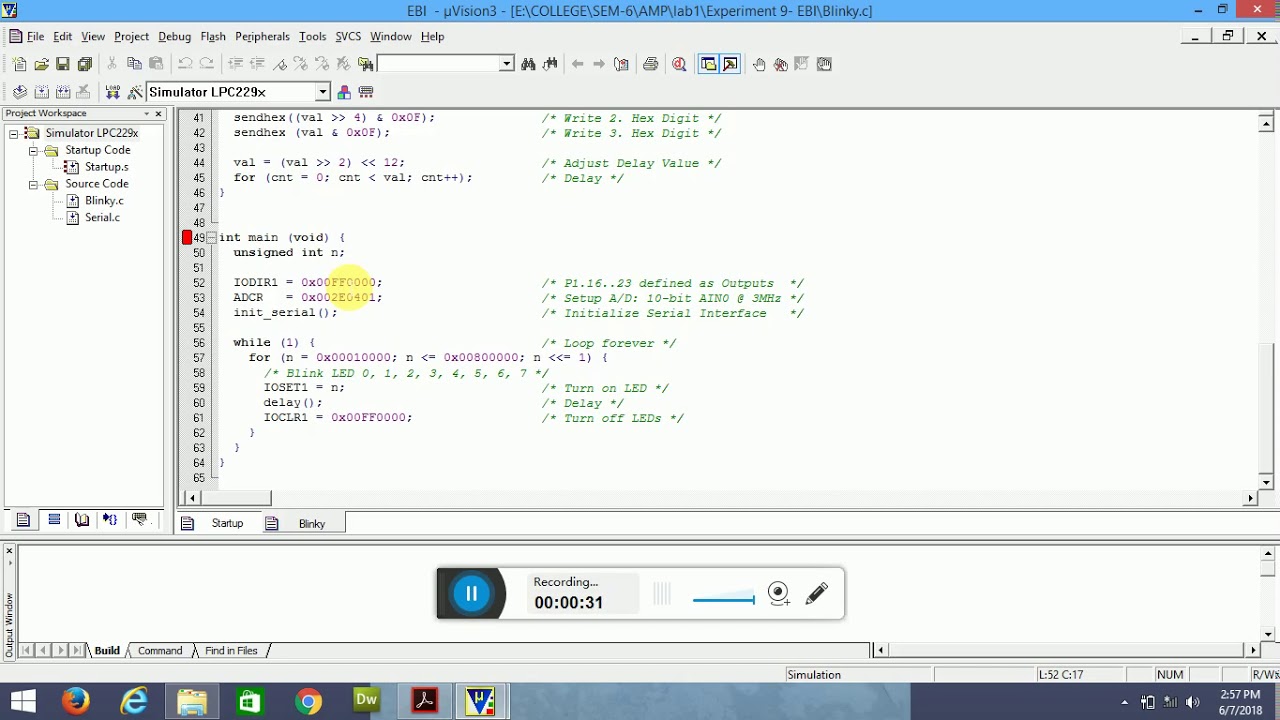
Task: Click editor vertical scrollbar down arrow
Action: (x=1266, y=483)
